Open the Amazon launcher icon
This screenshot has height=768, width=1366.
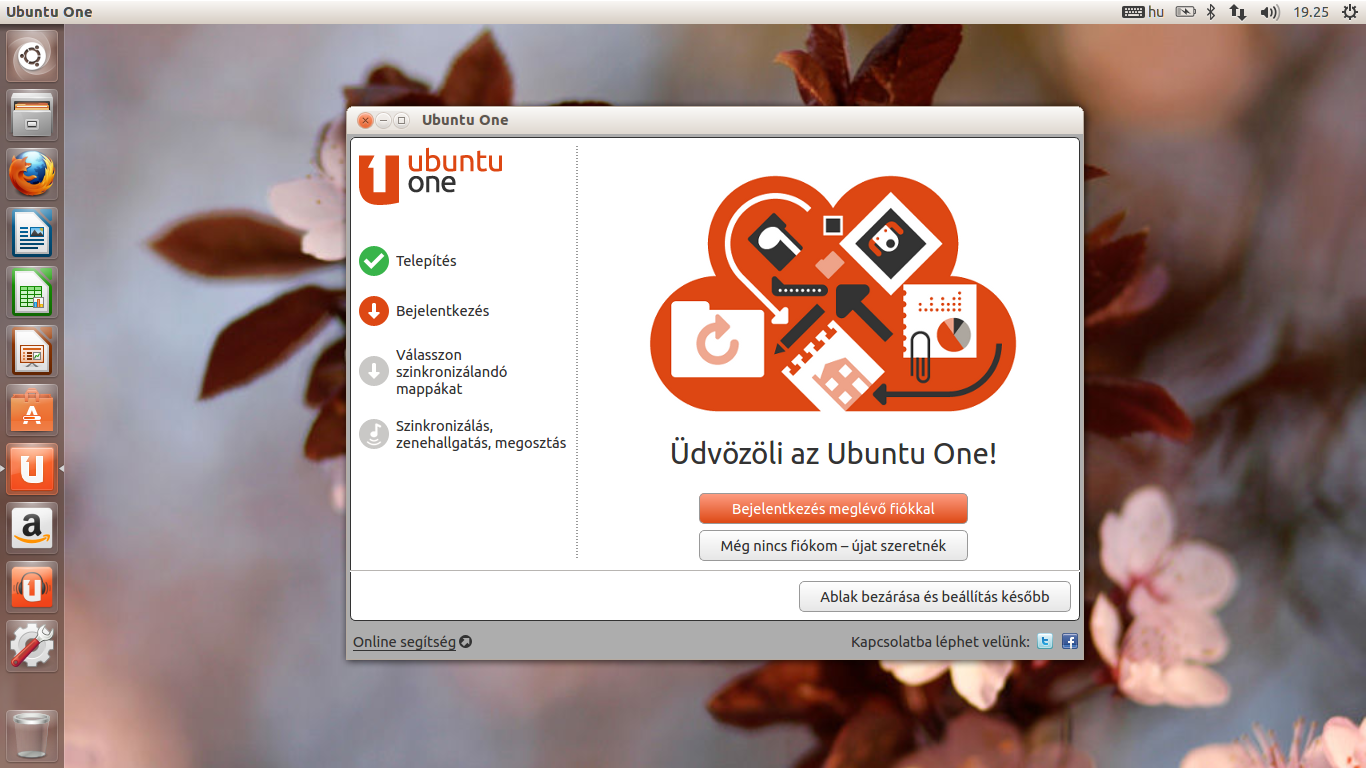point(32,528)
